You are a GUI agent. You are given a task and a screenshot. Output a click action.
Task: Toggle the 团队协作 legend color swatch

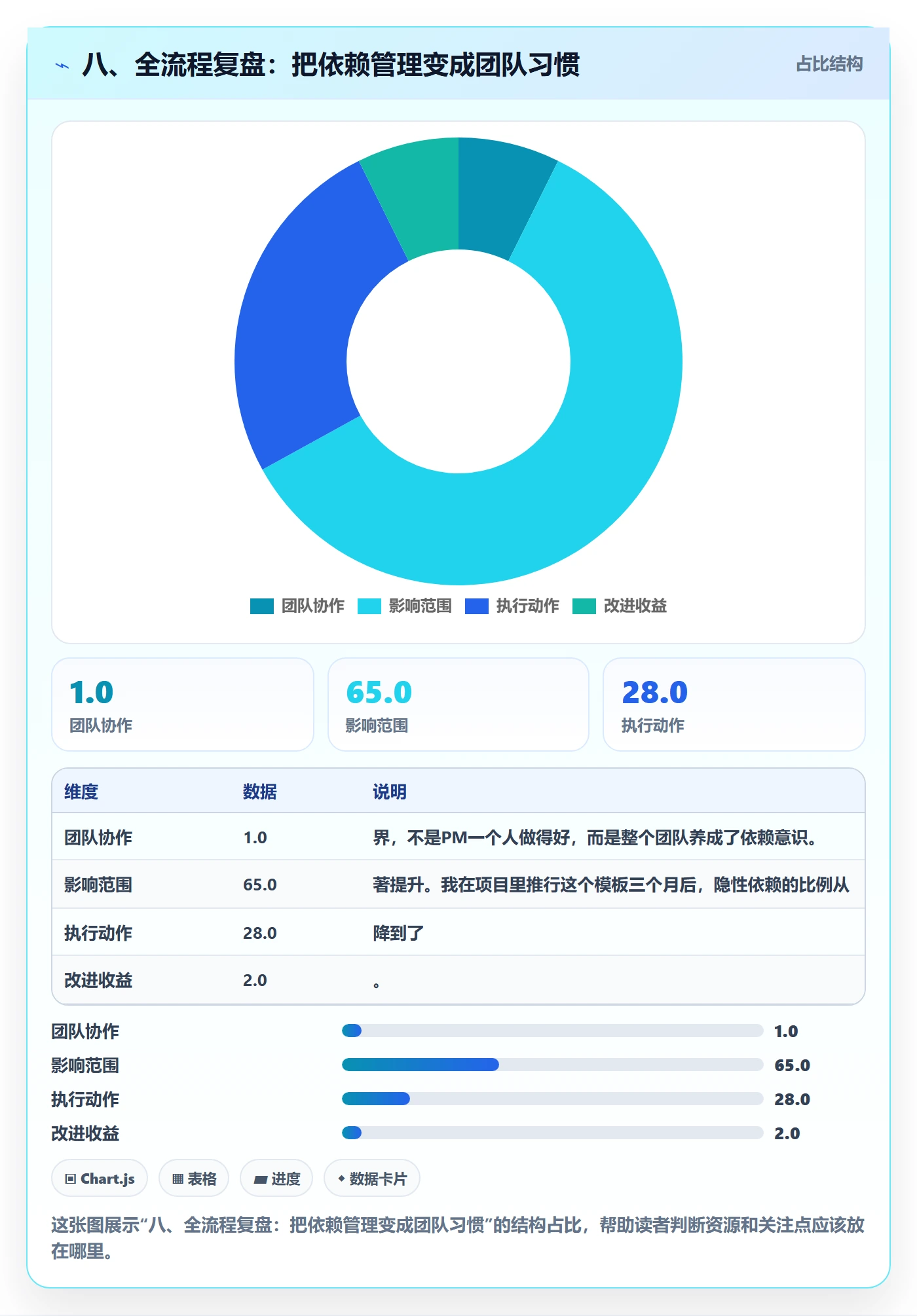pos(262,606)
